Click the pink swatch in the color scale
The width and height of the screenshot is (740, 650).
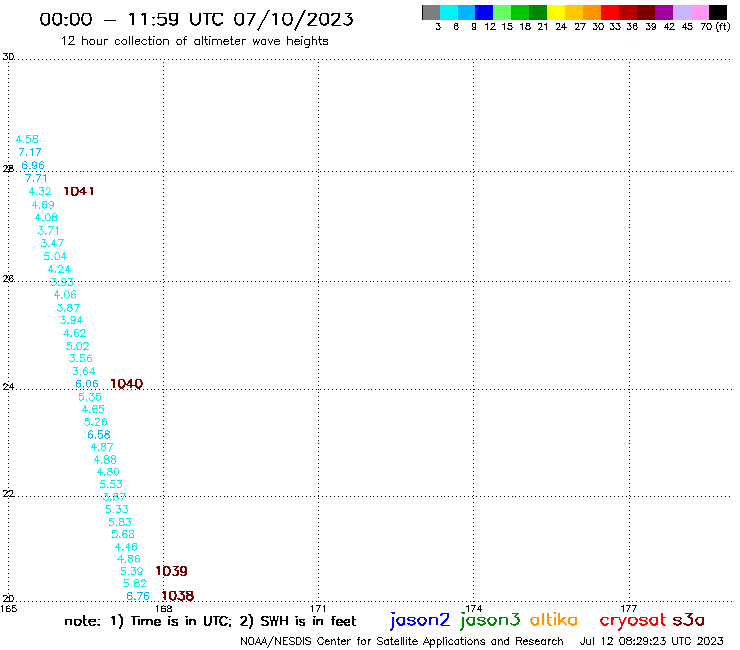699,12
